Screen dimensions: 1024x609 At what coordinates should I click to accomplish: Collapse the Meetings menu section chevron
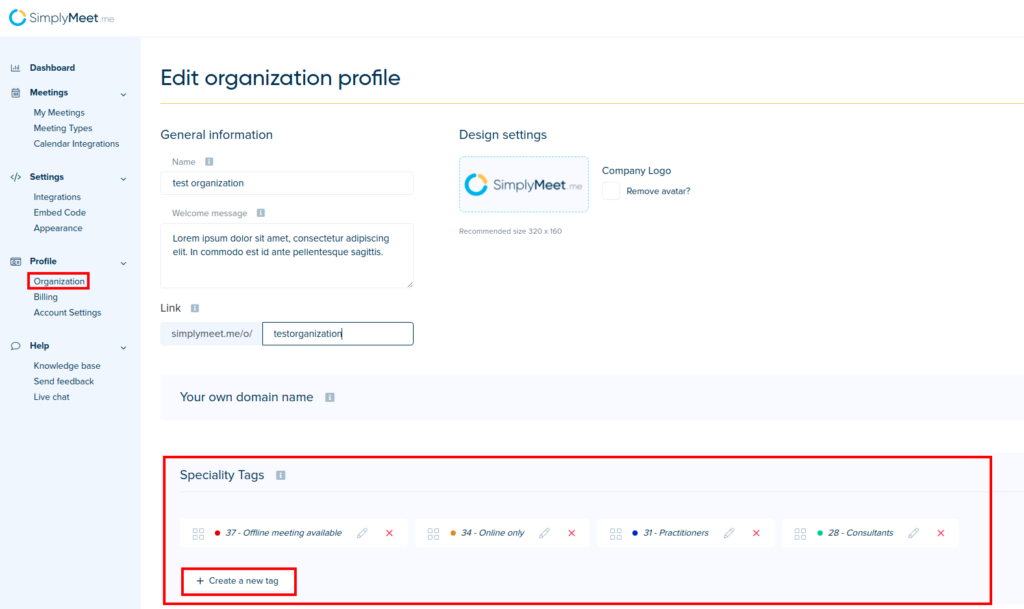tap(123, 95)
